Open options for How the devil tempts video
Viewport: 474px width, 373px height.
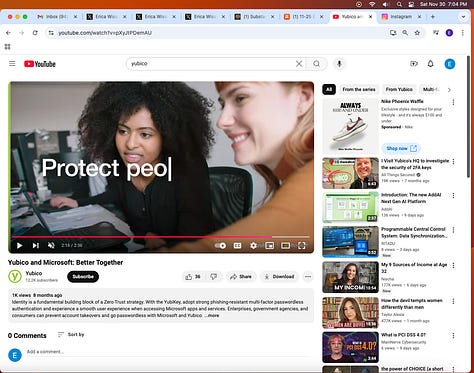(x=453, y=301)
